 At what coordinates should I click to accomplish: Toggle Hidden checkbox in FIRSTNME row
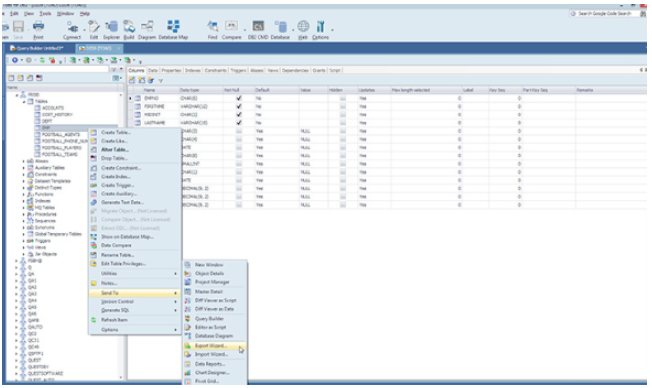coord(343,106)
